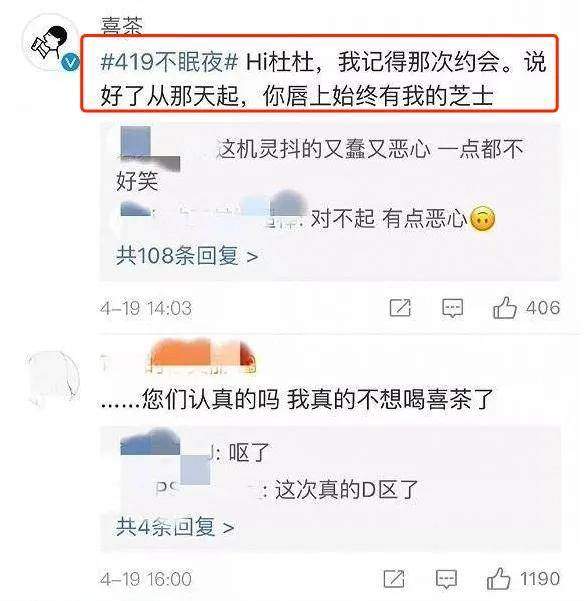
Task: Open replies on the 16:00 comment
Action: [x=447, y=579]
